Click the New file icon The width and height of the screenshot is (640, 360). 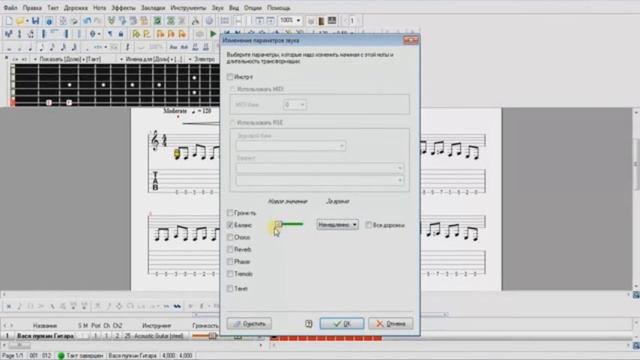(9, 20)
